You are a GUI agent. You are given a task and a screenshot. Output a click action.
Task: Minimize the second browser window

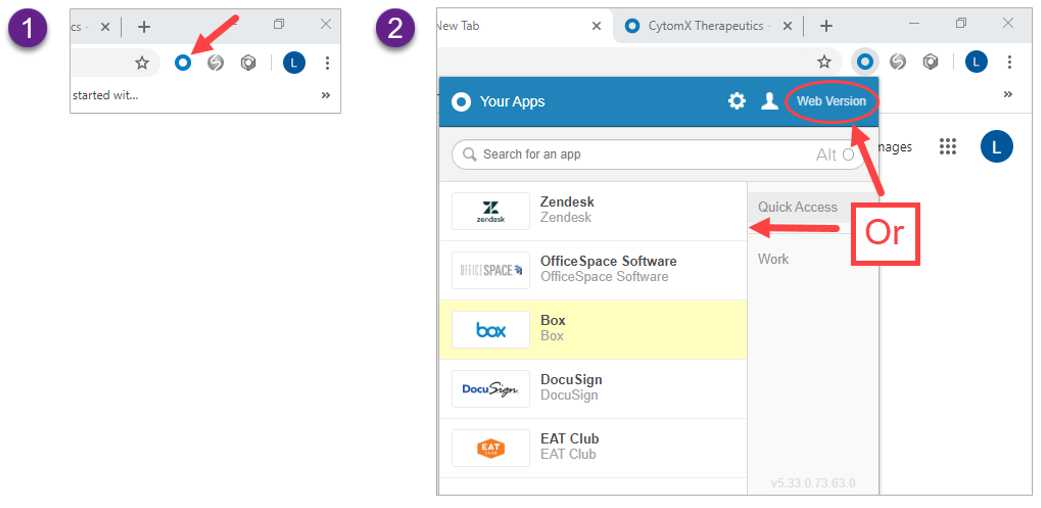[915, 24]
